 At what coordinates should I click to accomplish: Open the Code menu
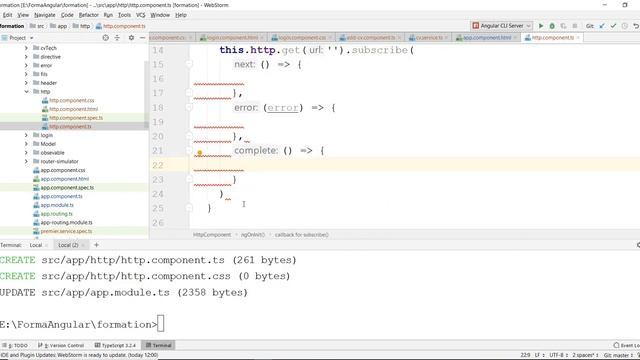tap(67, 15)
